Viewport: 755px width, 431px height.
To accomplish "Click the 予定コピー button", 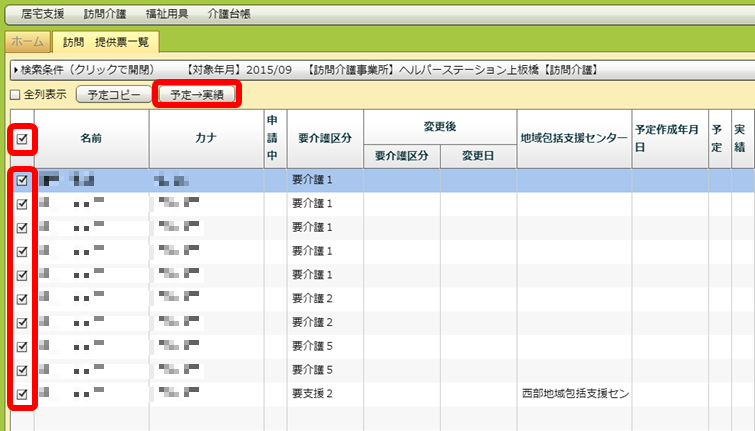I will coord(114,96).
